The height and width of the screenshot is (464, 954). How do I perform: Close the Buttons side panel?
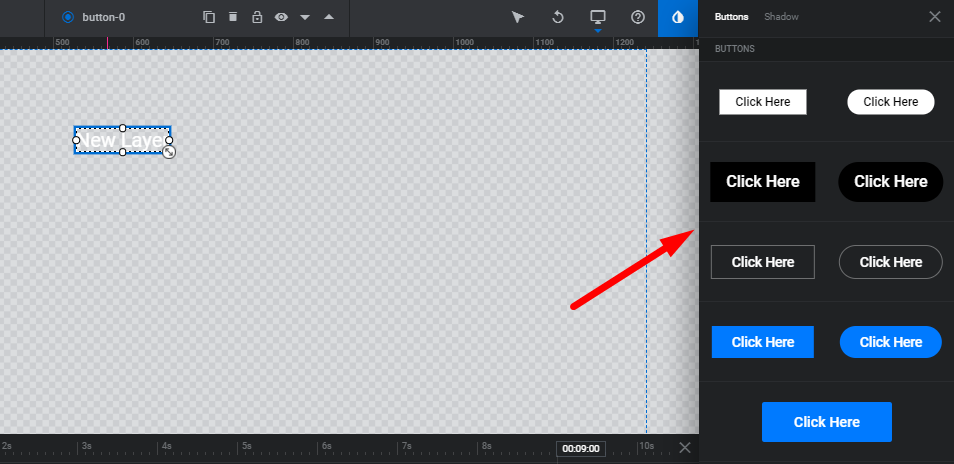(x=934, y=17)
